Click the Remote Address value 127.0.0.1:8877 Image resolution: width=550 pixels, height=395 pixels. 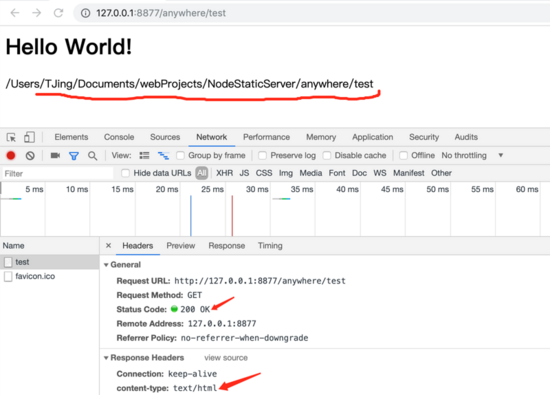tap(222, 324)
